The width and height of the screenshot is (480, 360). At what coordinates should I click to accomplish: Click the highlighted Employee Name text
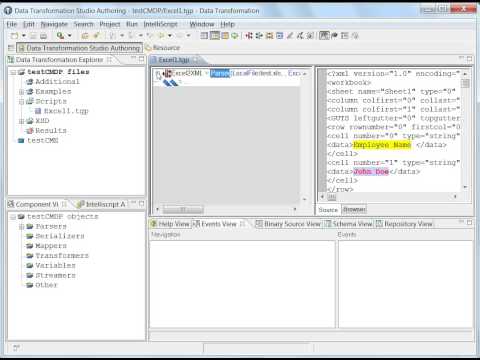click(382, 145)
